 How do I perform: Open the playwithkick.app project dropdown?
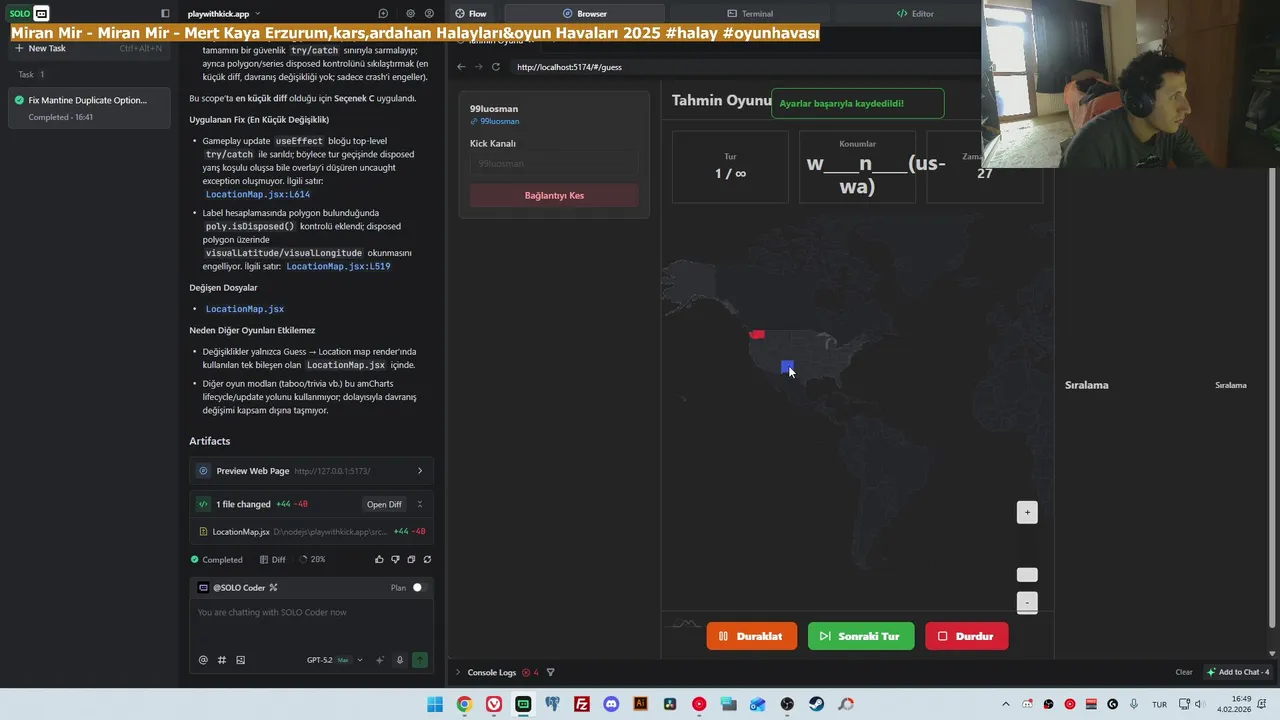[x=224, y=14]
